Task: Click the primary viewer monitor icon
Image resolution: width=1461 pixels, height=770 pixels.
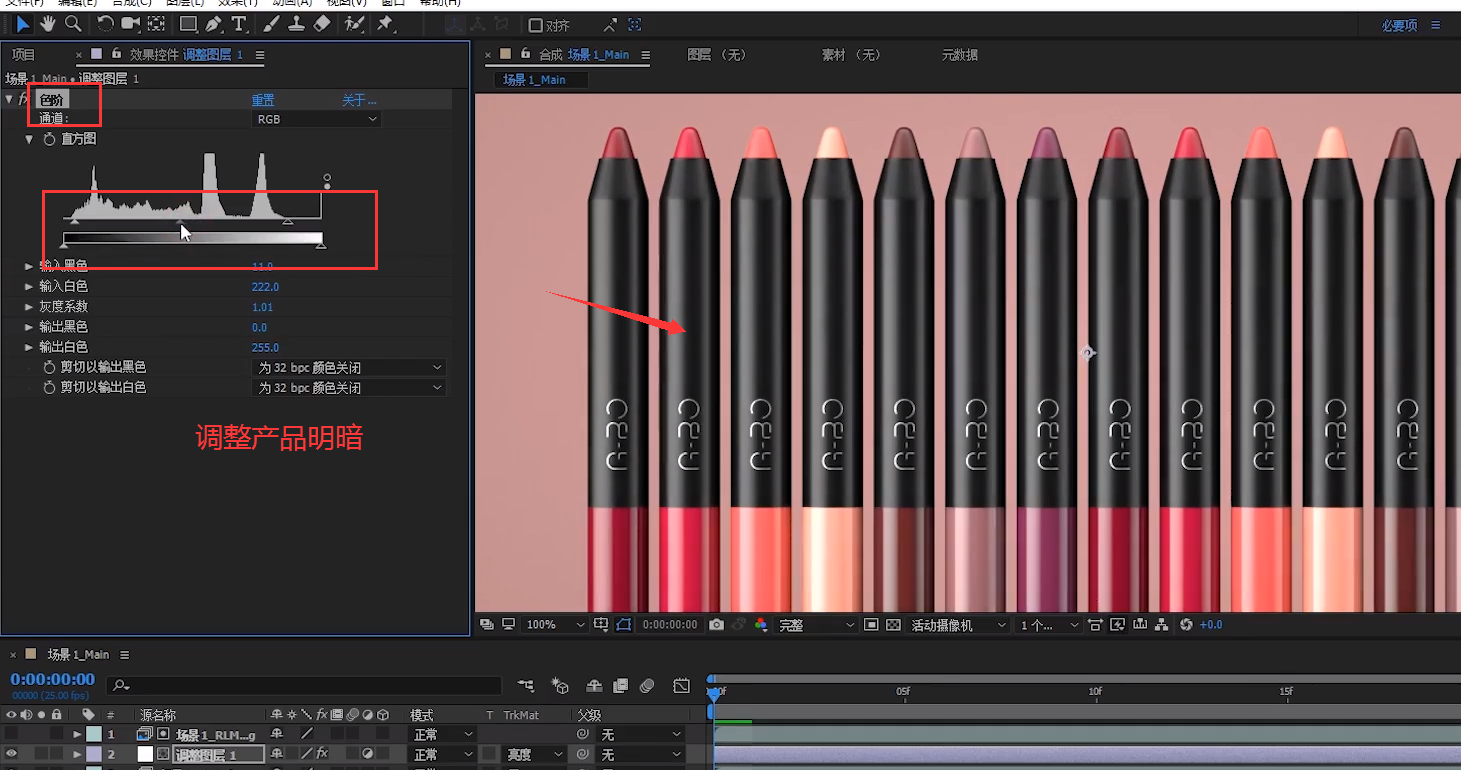Action: (508, 624)
